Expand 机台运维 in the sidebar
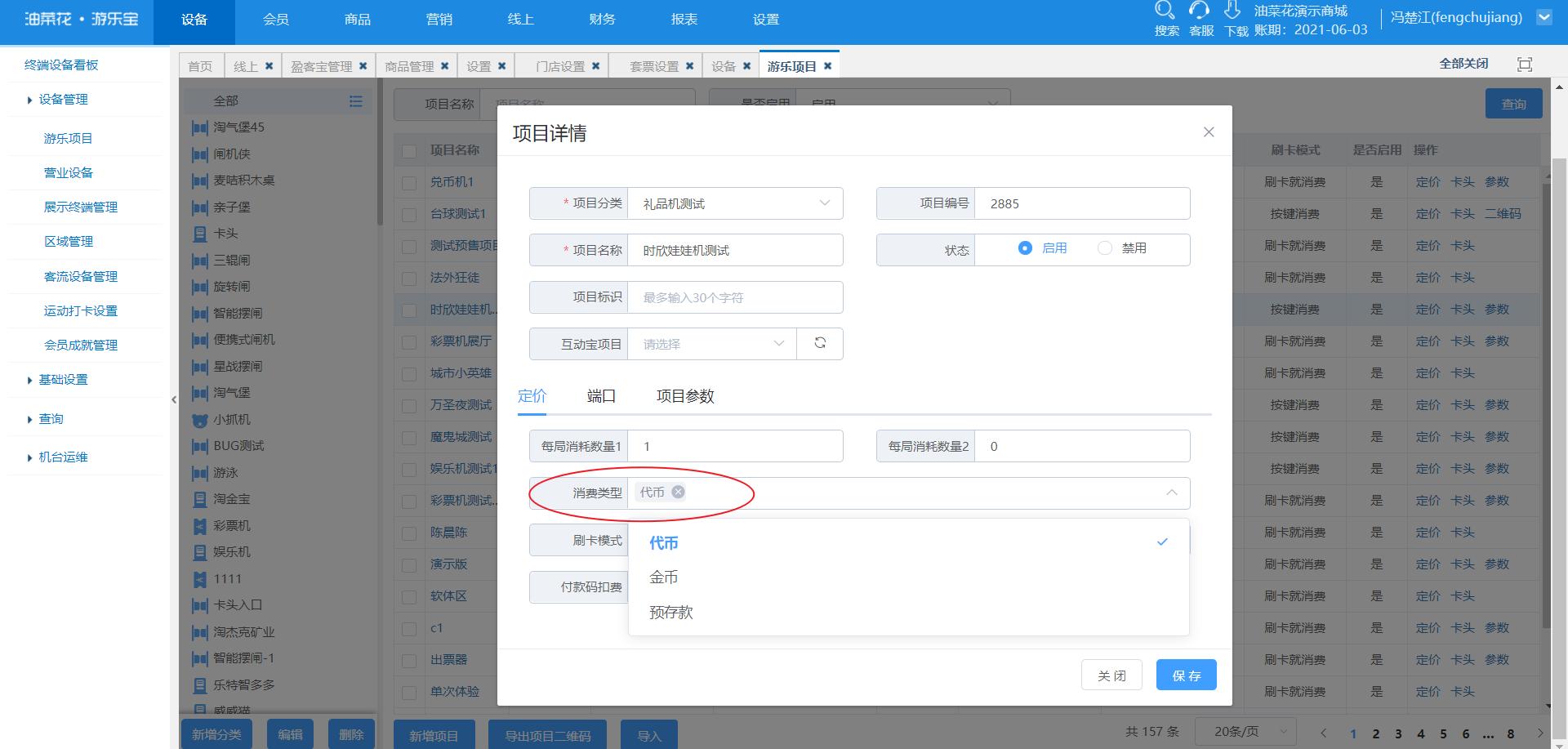This screenshot has width=1568, height=749. 63,457
